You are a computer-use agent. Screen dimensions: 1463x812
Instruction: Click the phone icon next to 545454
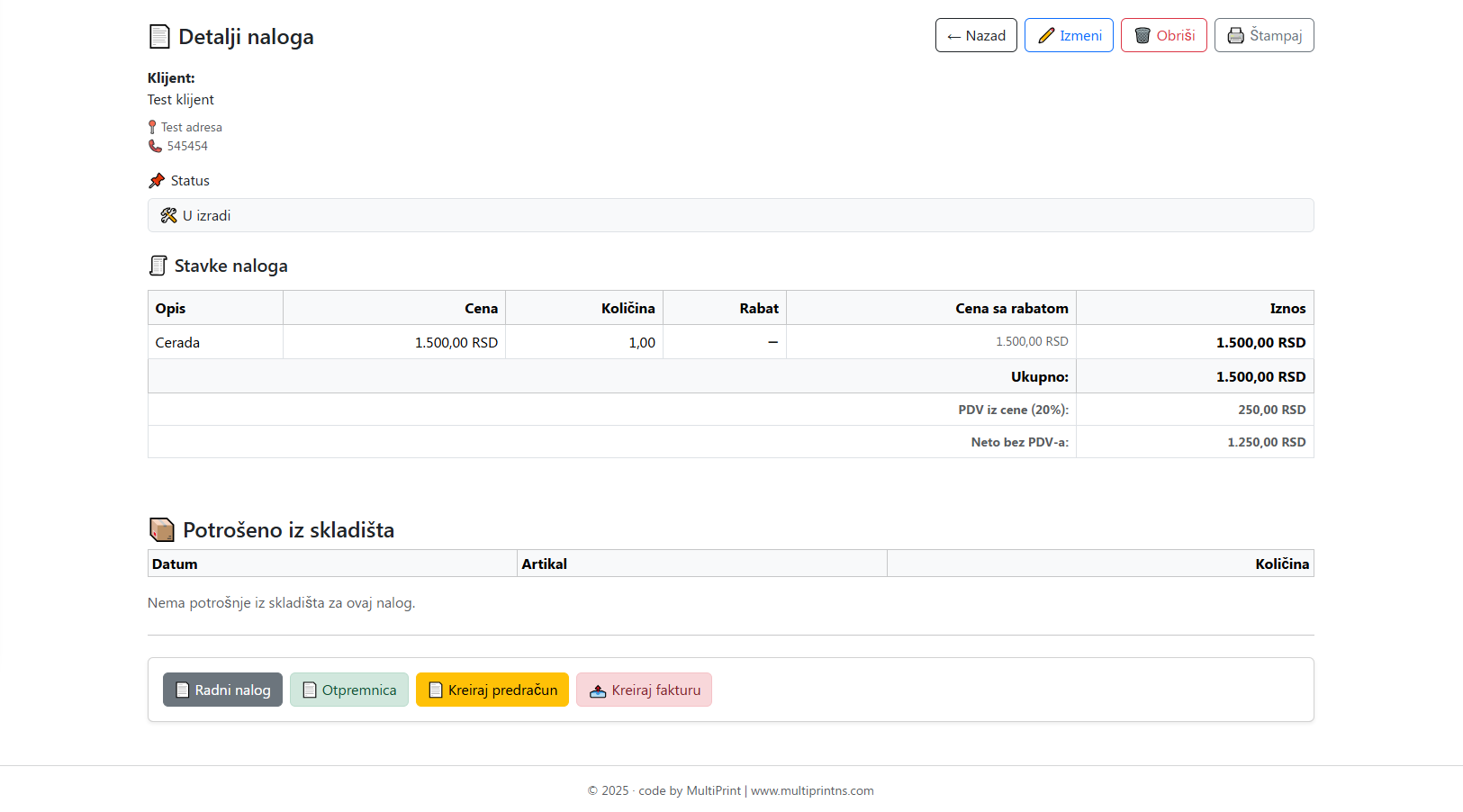click(x=155, y=146)
